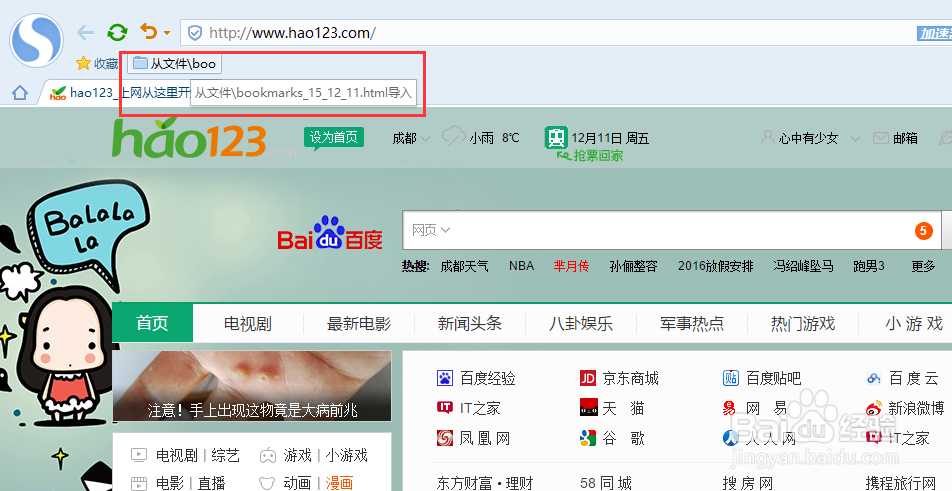Open hot search 2016放假安排
952x491 pixels.
coord(715,266)
